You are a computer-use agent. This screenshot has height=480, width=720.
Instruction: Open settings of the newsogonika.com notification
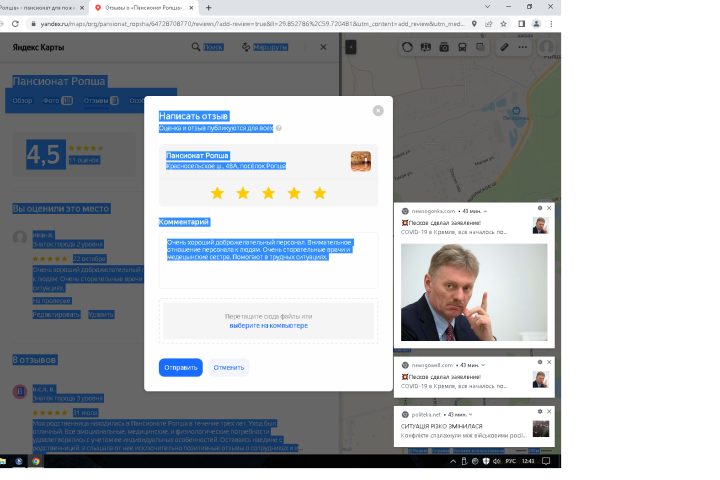coord(540,208)
